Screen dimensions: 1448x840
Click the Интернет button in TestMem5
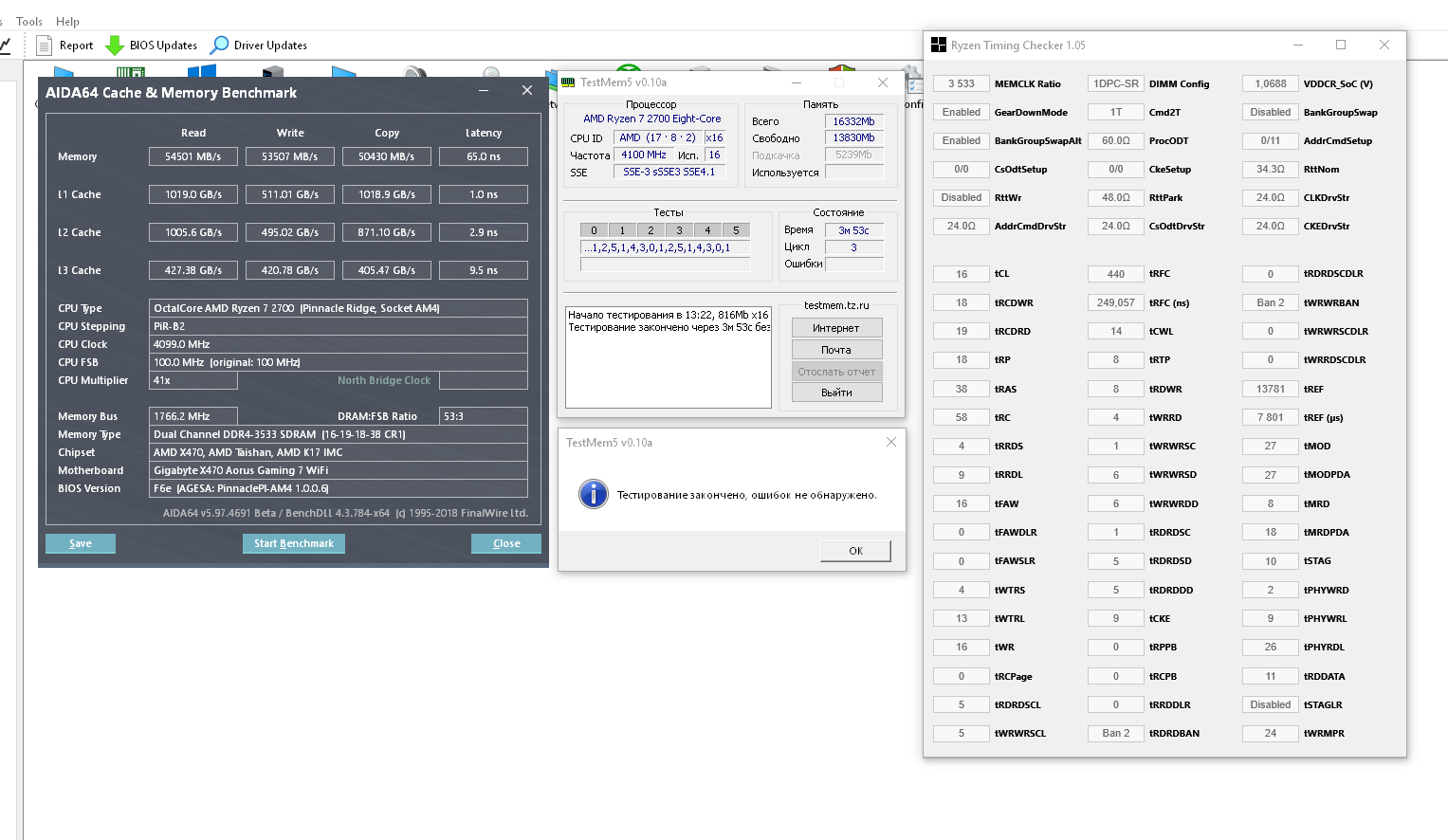(x=836, y=328)
